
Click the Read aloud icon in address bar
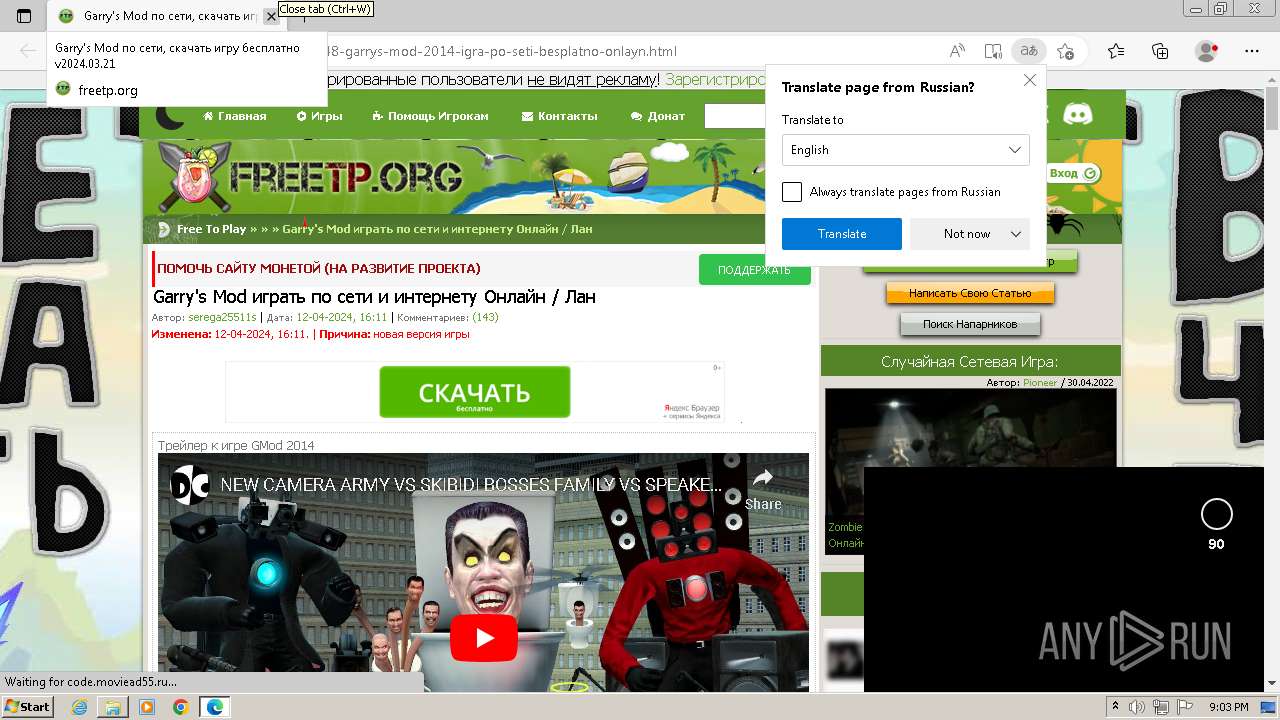pos(957,51)
